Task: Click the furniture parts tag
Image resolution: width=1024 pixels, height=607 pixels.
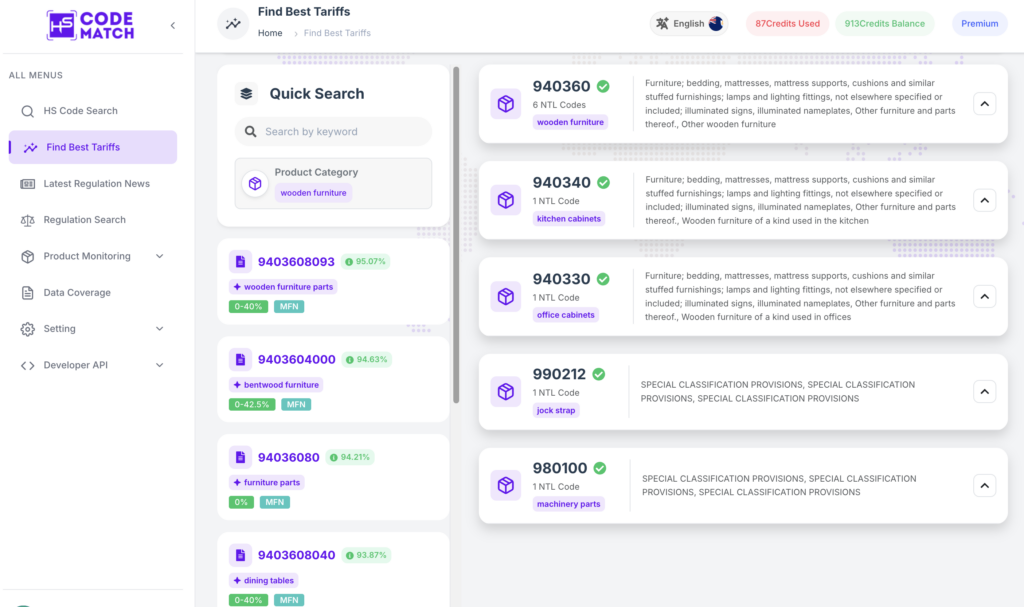Action: pos(266,482)
